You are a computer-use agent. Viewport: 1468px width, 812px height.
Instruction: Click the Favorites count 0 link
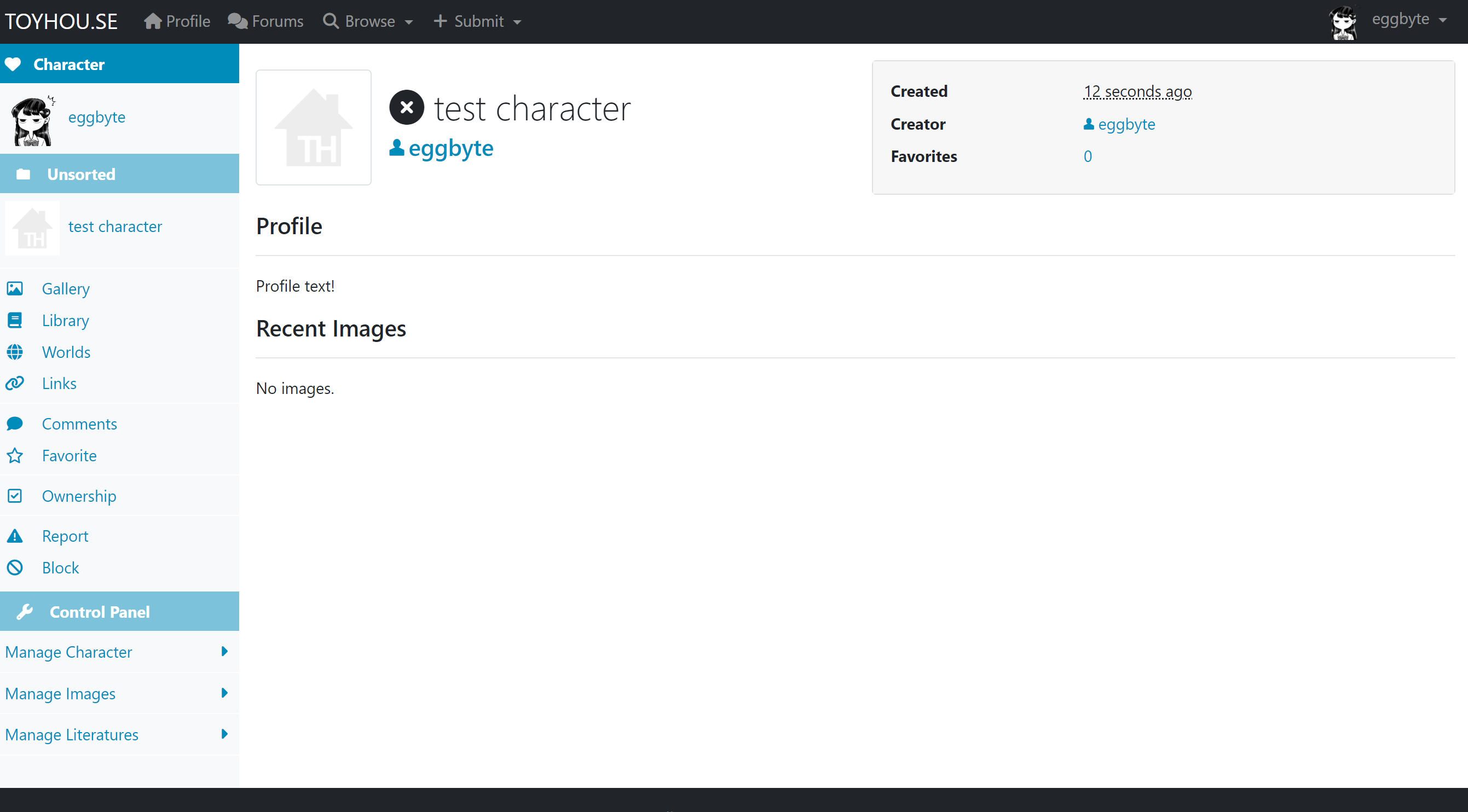coord(1088,156)
